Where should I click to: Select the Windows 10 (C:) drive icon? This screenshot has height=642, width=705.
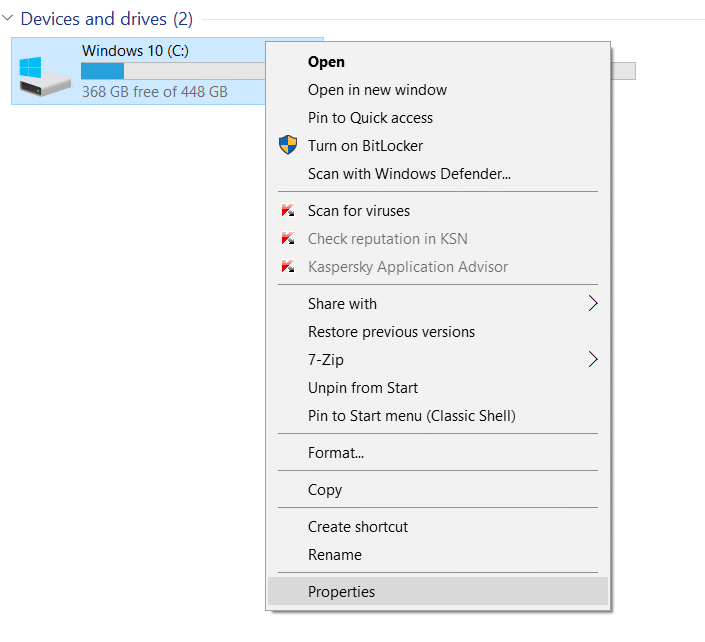pyautogui.click(x=45, y=76)
